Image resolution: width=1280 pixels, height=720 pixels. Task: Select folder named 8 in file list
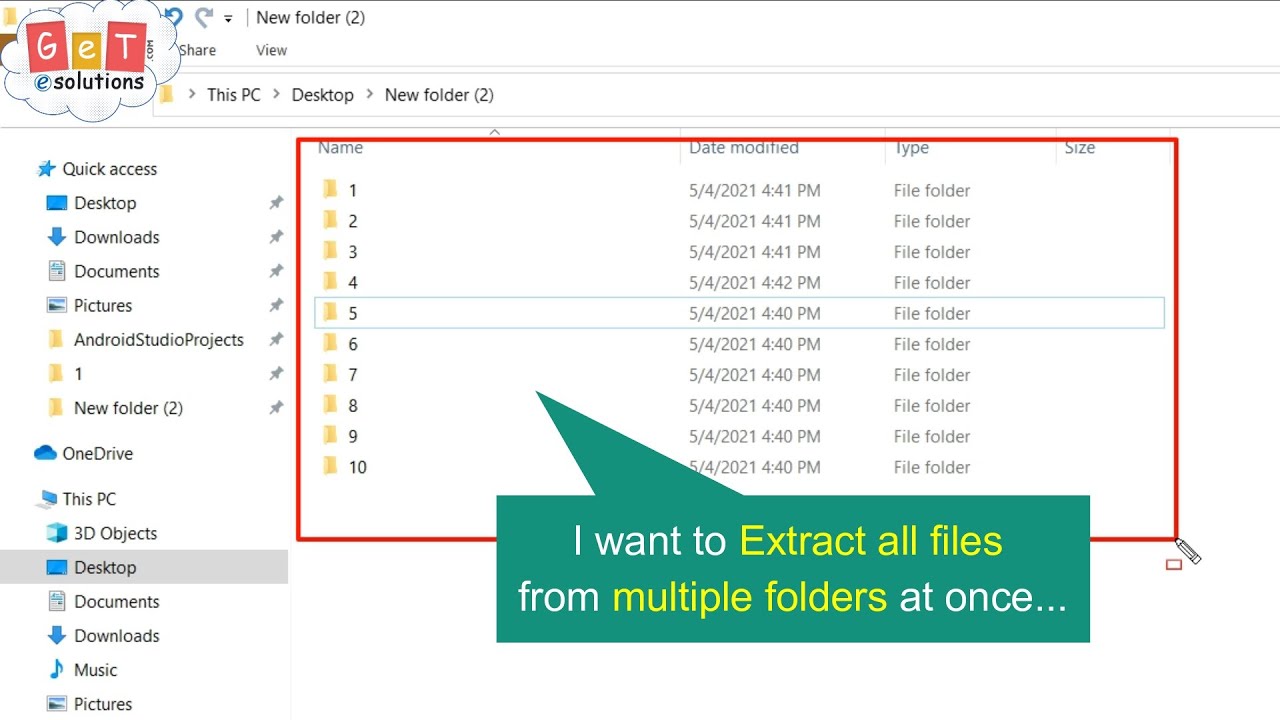tap(352, 406)
